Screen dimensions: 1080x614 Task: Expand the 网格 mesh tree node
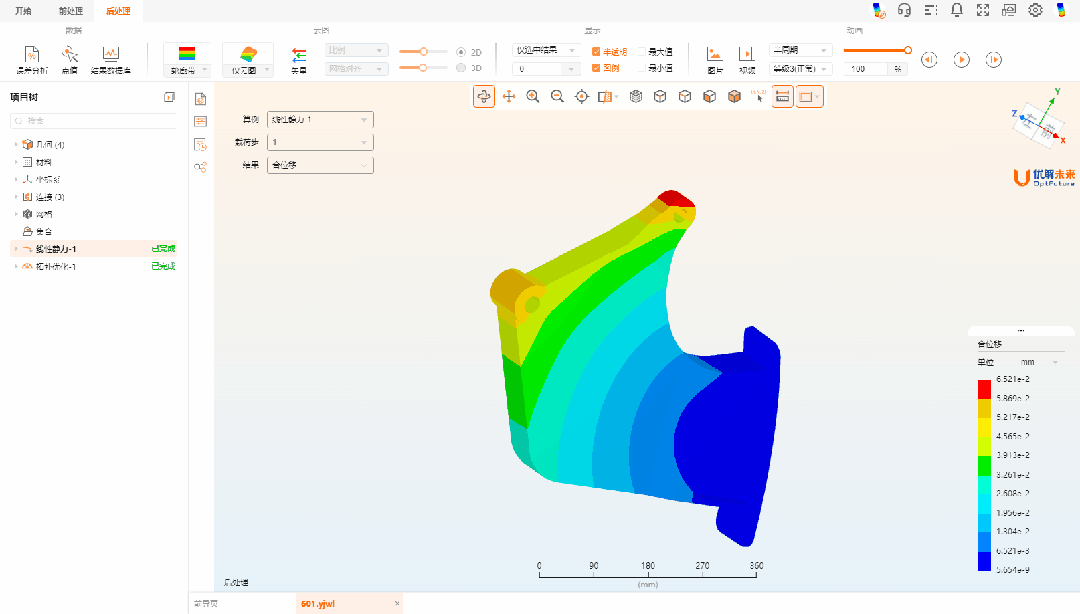[16, 214]
